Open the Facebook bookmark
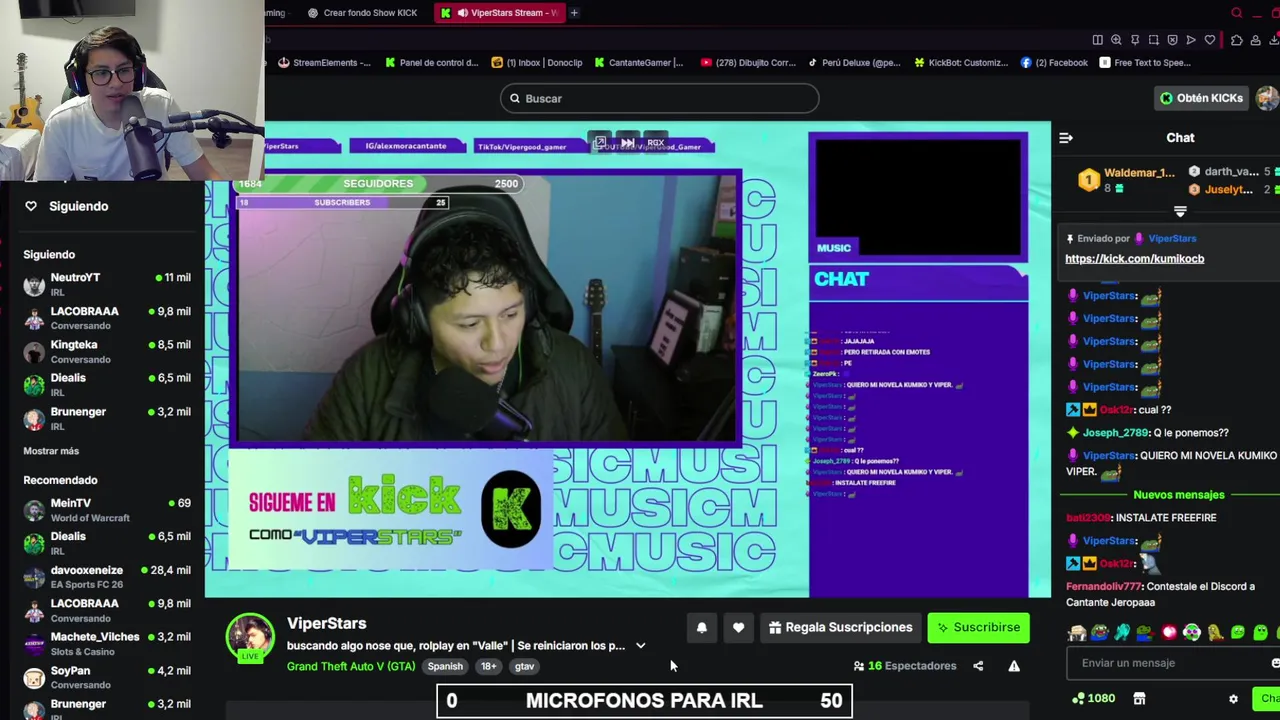Image resolution: width=1280 pixels, height=720 pixels. point(1054,62)
